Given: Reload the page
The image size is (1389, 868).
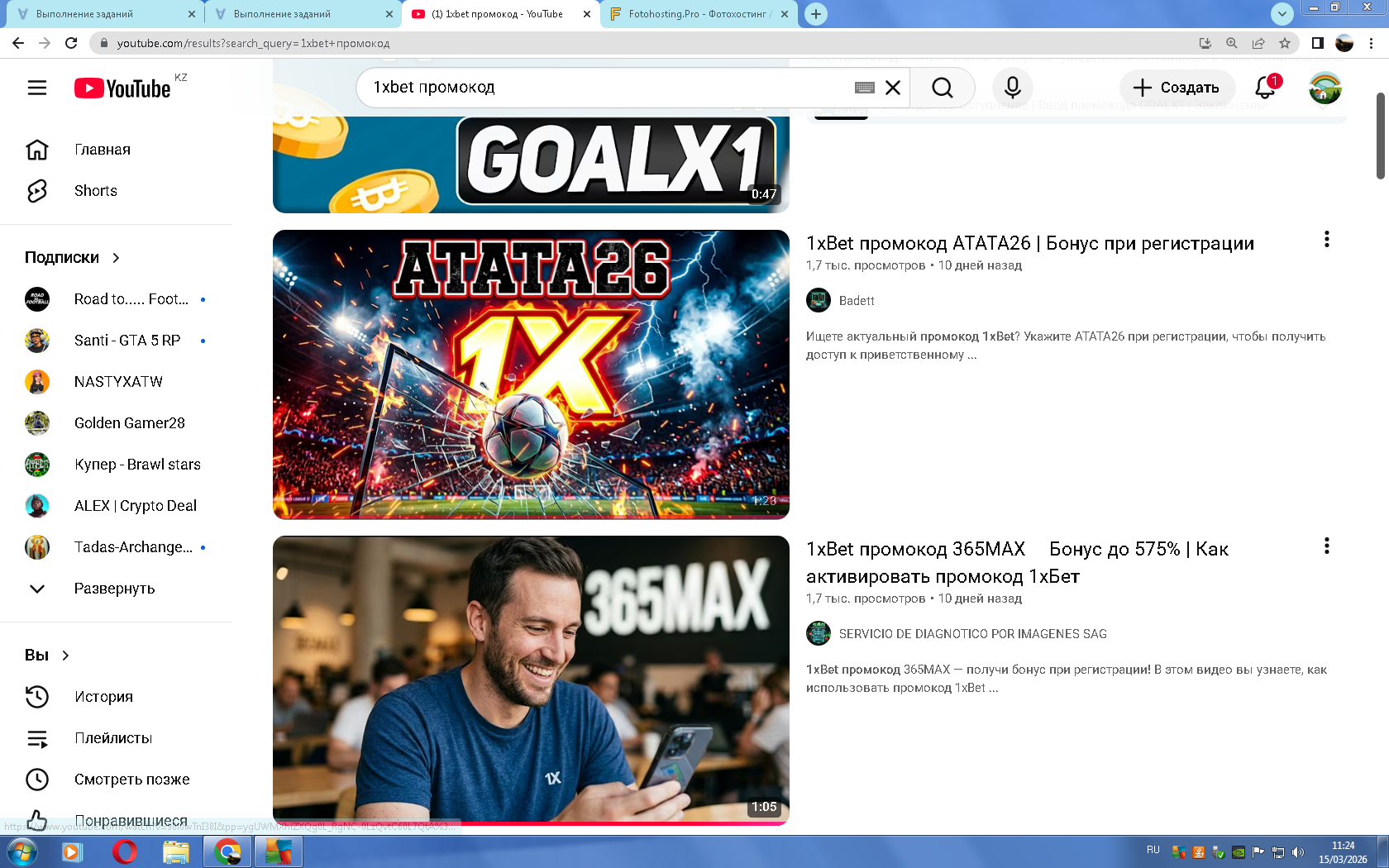Looking at the screenshot, I should coord(71,43).
